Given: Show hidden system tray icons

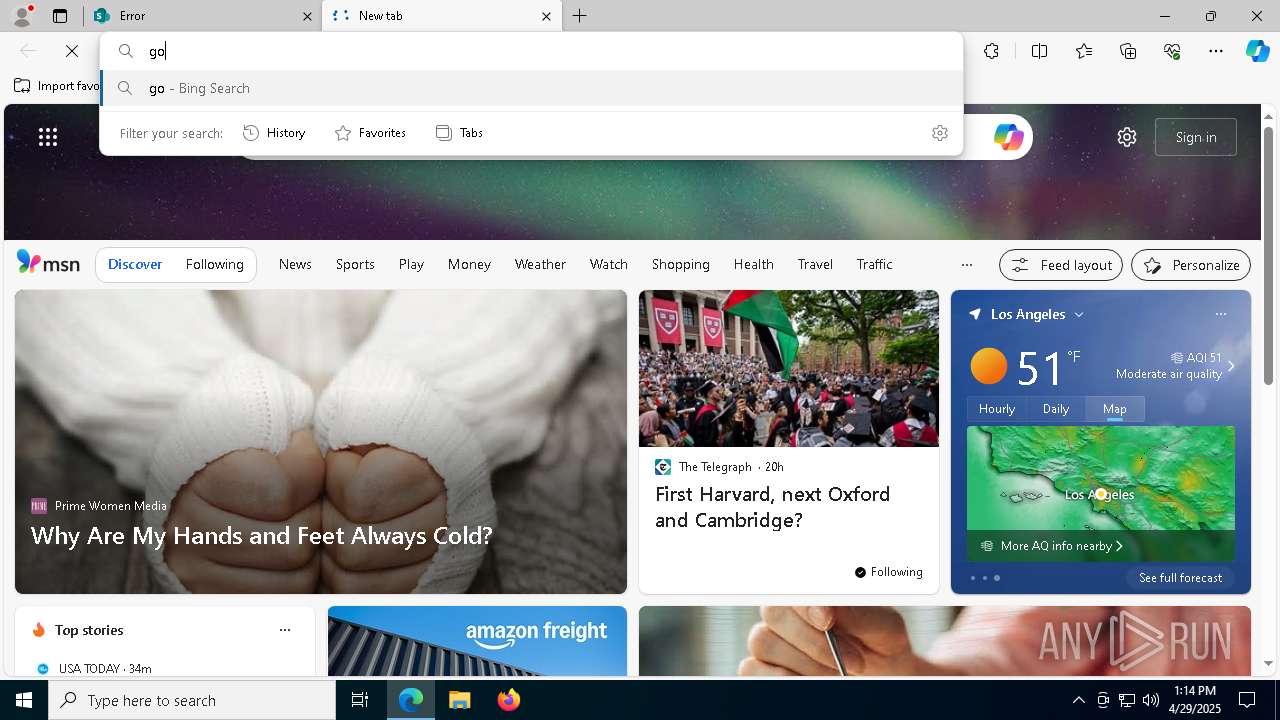Looking at the screenshot, I should (1078, 700).
